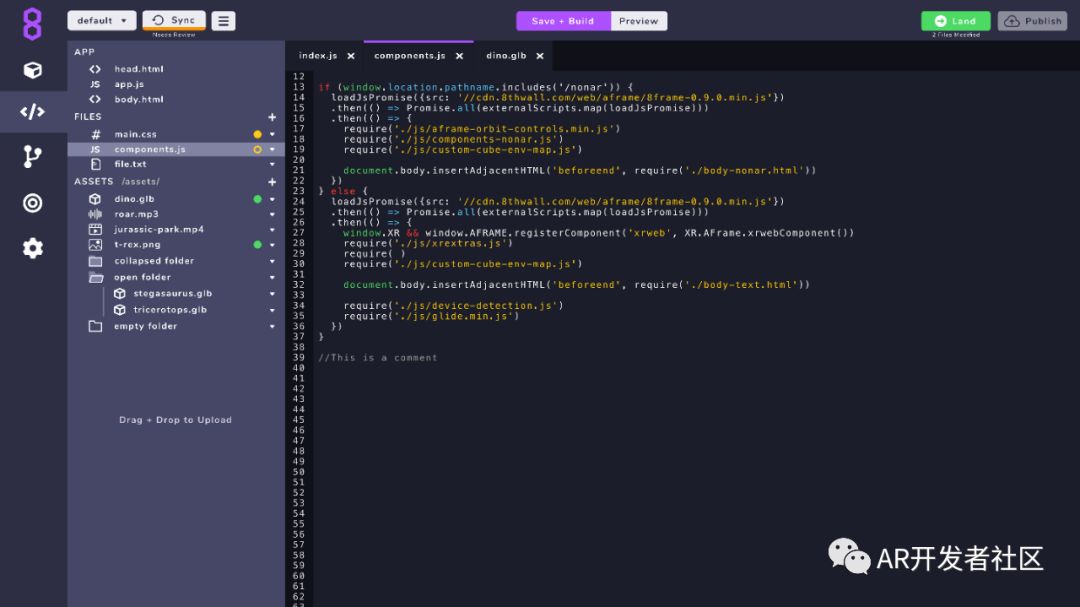Open the 3D cube sidebar panel
Screen dimensions: 1080x607
pyautogui.click(x=32, y=70)
